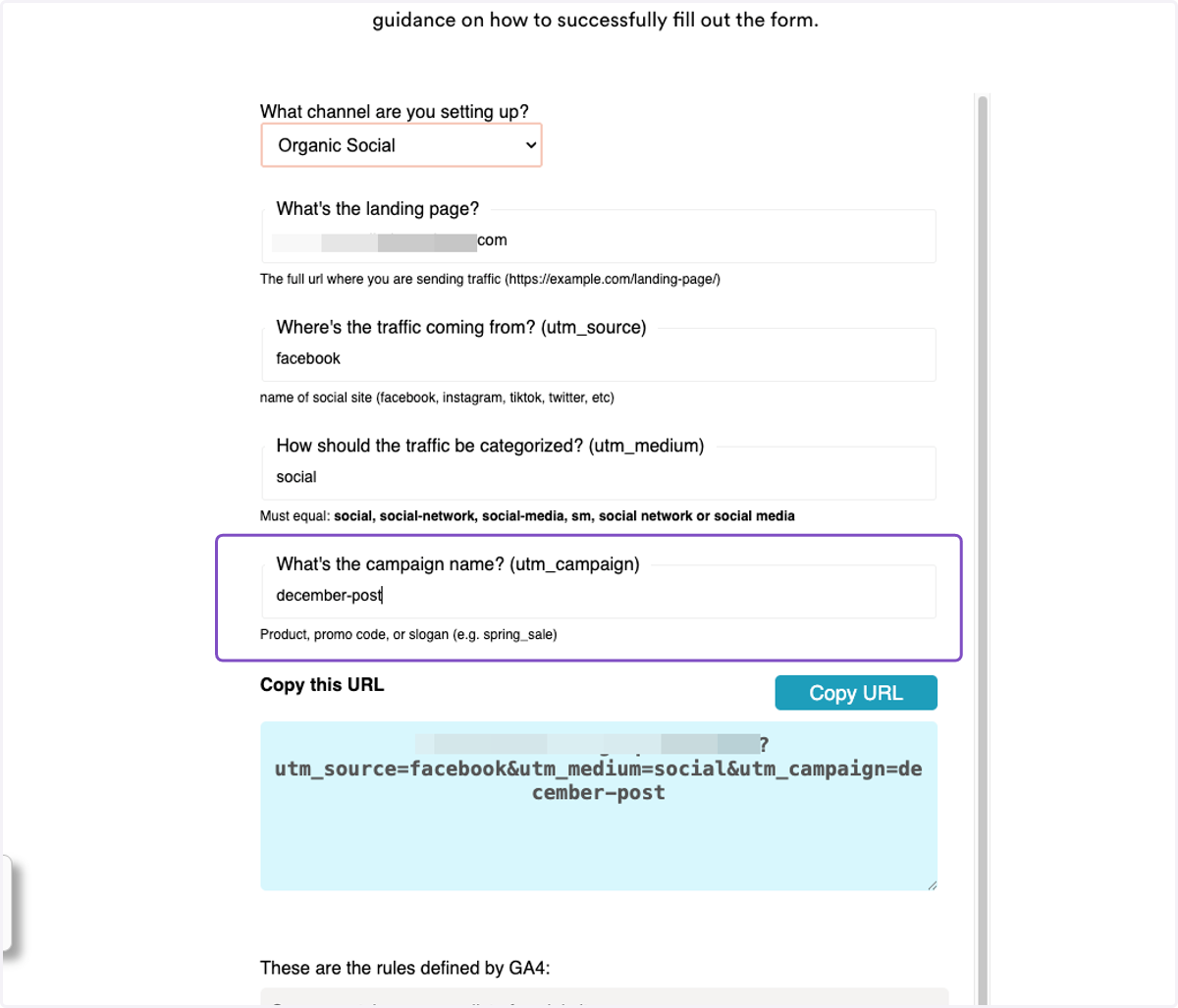Click the chevron arrow in channel selector
This screenshot has height=1008, width=1178.
pos(531,145)
